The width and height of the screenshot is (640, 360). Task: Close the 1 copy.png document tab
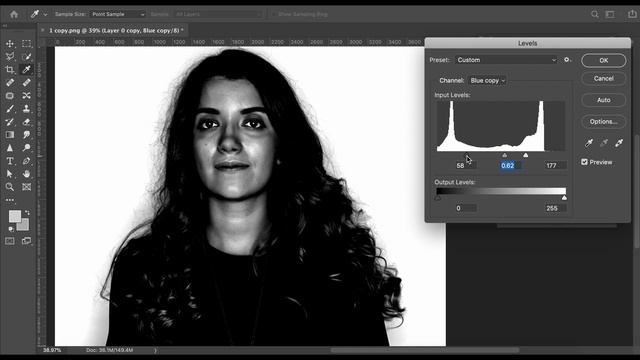[42, 30]
